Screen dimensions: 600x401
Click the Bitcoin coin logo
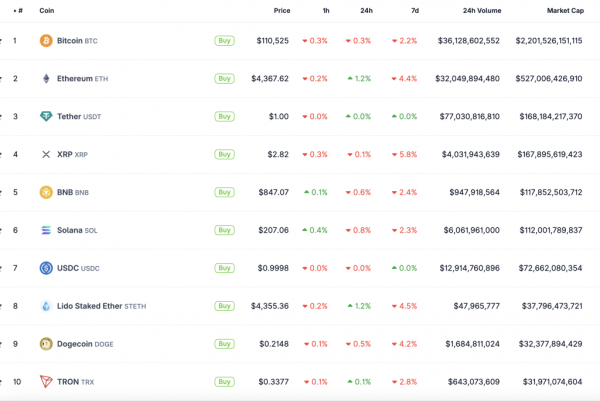point(46,41)
